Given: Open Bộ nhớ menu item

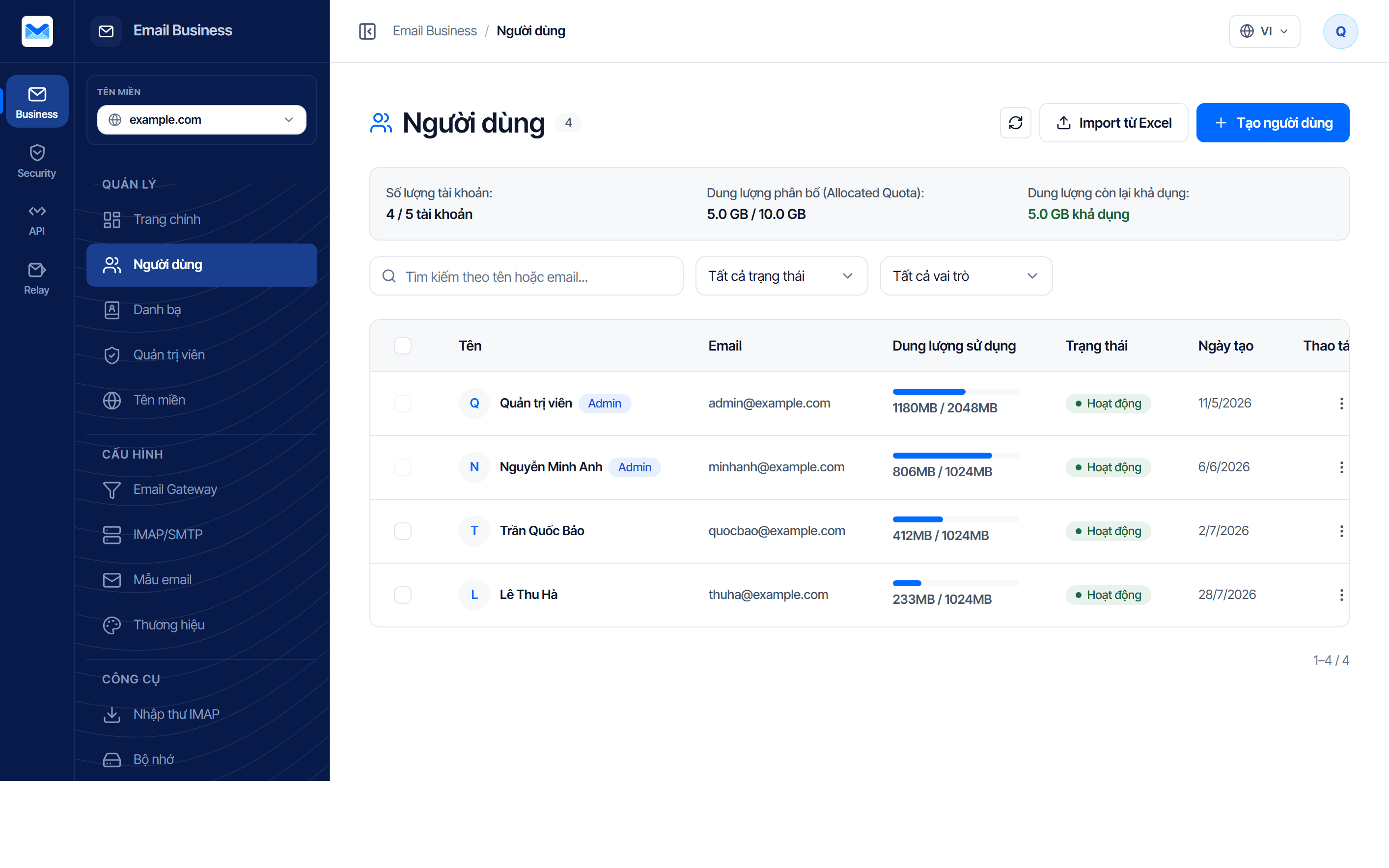Looking at the screenshot, I should tap(201, 759).
